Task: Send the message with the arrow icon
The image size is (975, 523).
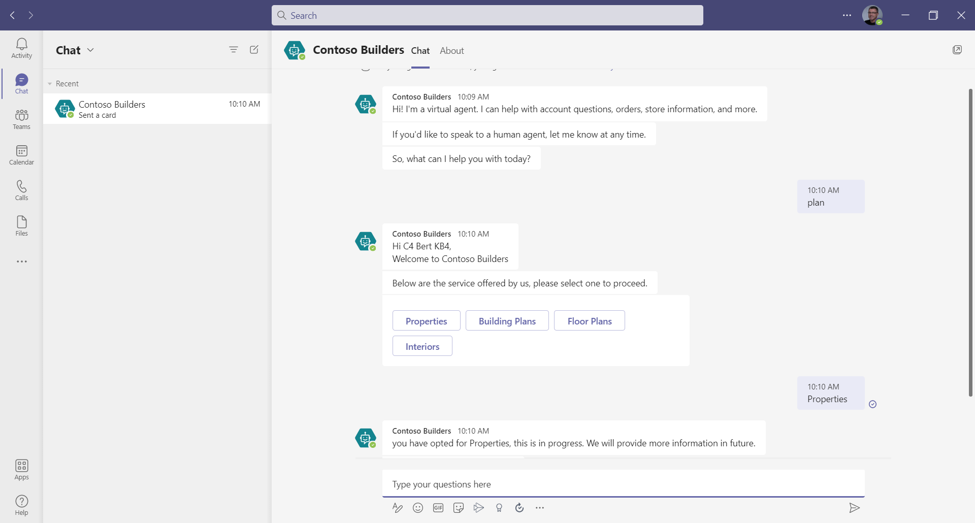Action: pyautogui.click(x=854, y=508)
